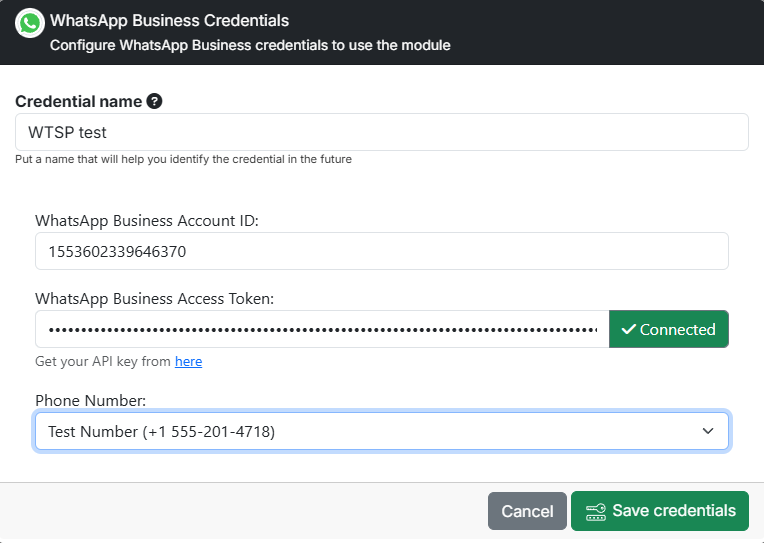
Task: Edit the Credential name field "WTSP test"
Action: pos(382,132)
